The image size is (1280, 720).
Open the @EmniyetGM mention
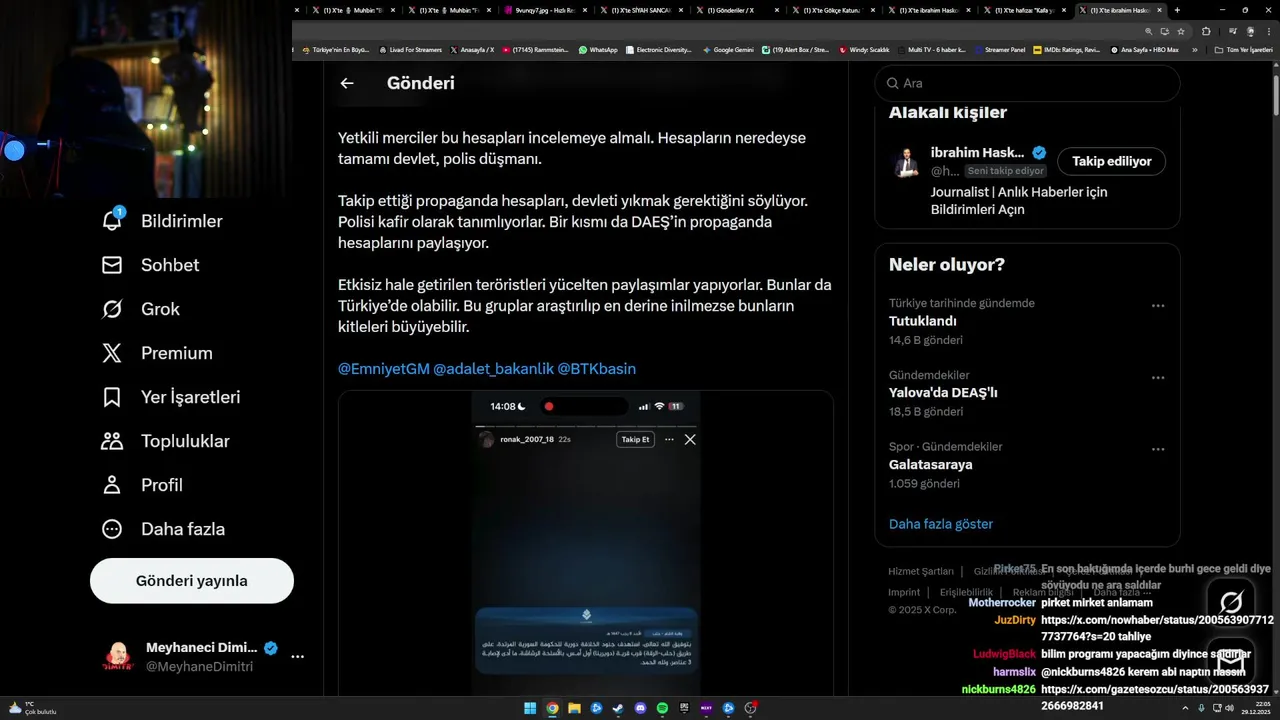point(384,369)
